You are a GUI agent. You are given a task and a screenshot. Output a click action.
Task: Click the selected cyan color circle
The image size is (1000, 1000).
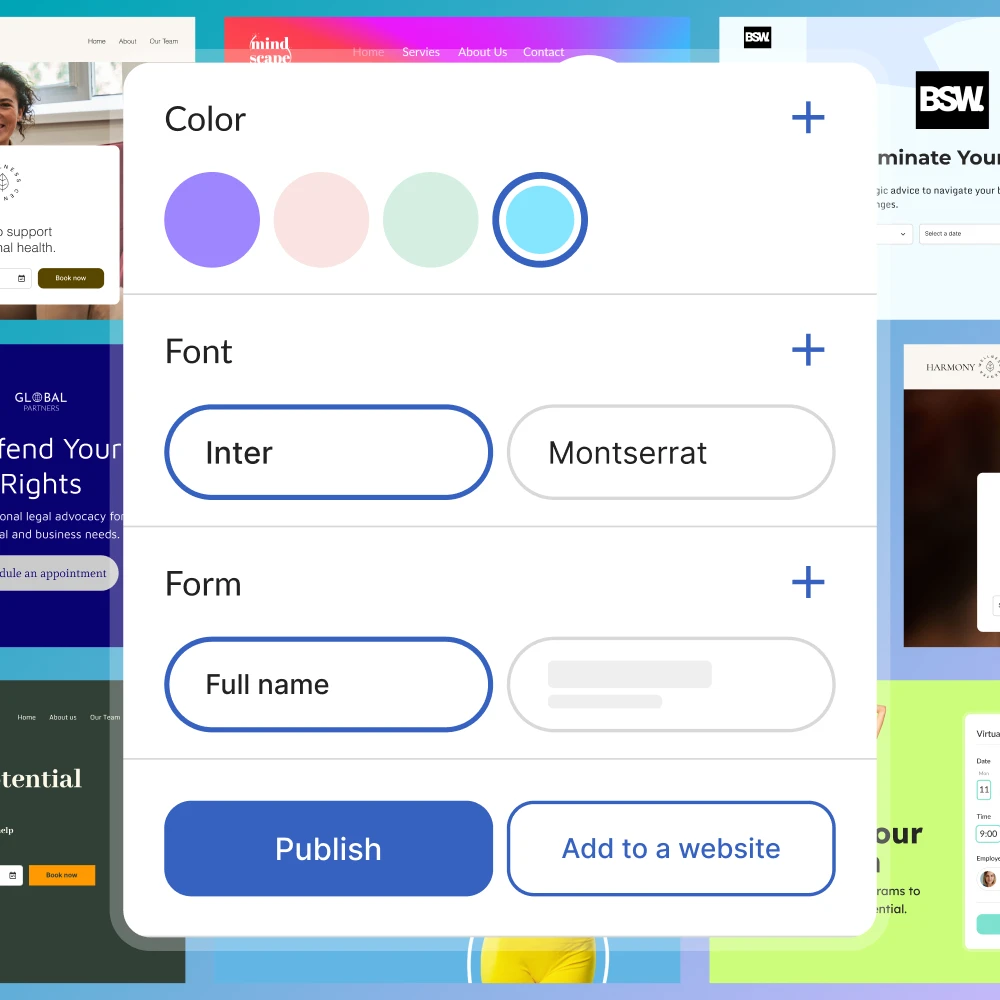(540, 219)
